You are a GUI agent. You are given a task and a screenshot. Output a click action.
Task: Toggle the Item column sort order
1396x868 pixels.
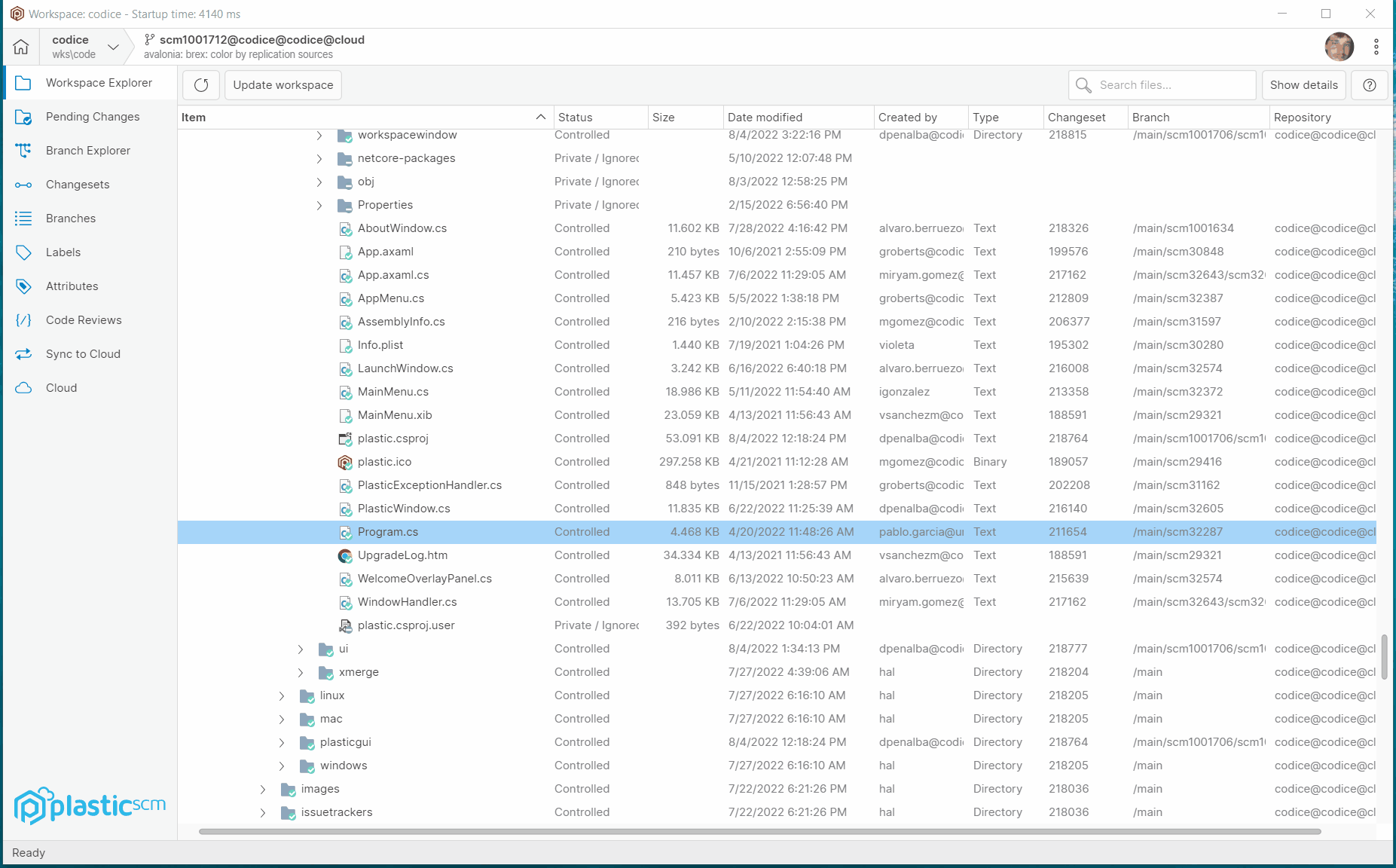pos(540,117)
